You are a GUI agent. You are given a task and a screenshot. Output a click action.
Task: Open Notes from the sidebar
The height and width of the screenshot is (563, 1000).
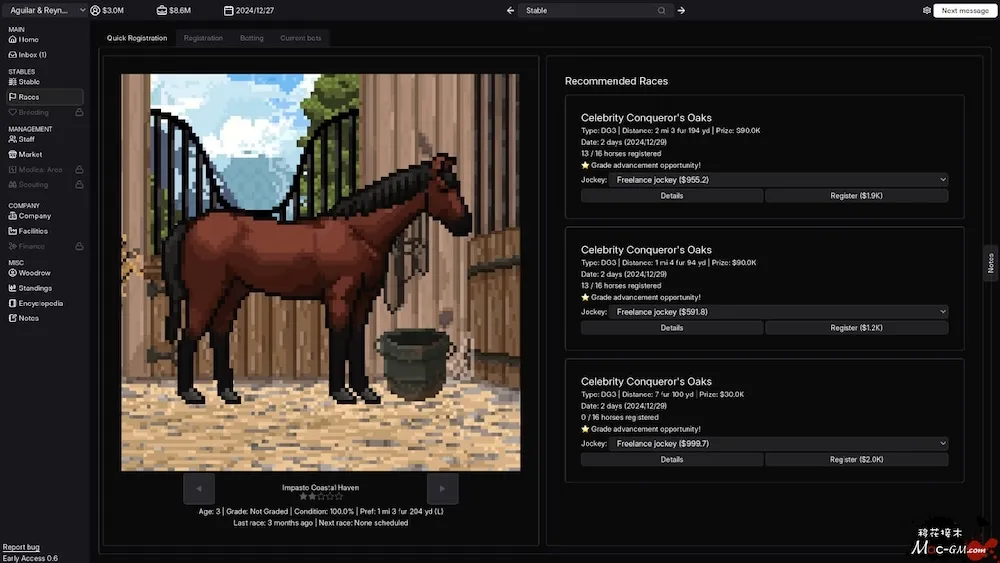[24, 318]
